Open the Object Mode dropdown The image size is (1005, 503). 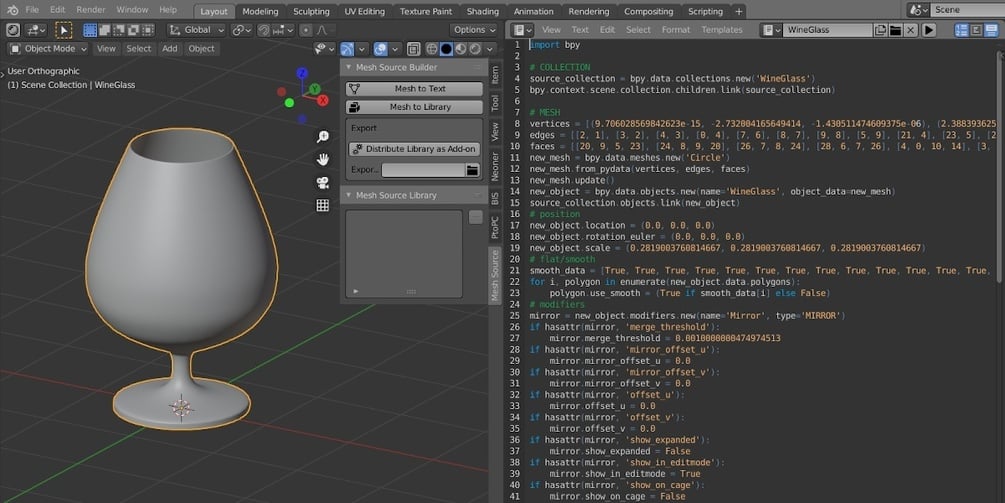(x=49, y=49)
